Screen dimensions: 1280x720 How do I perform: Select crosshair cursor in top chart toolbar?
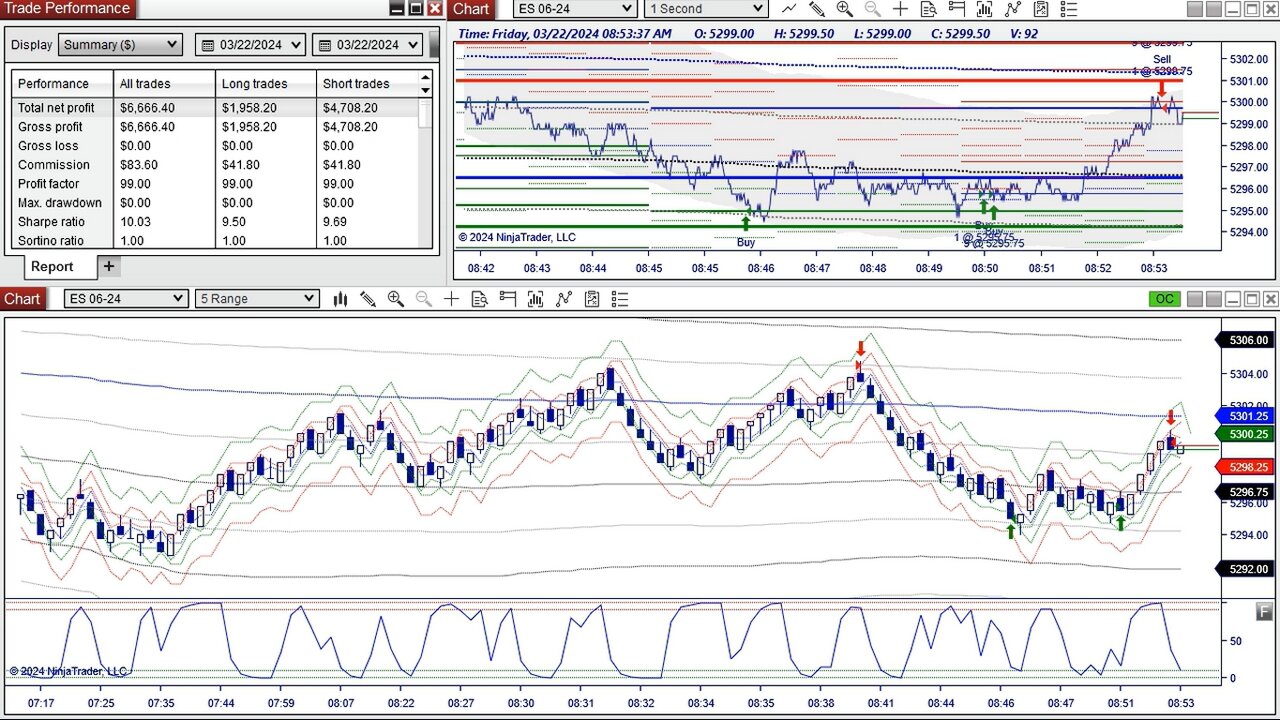click(900, 9)
